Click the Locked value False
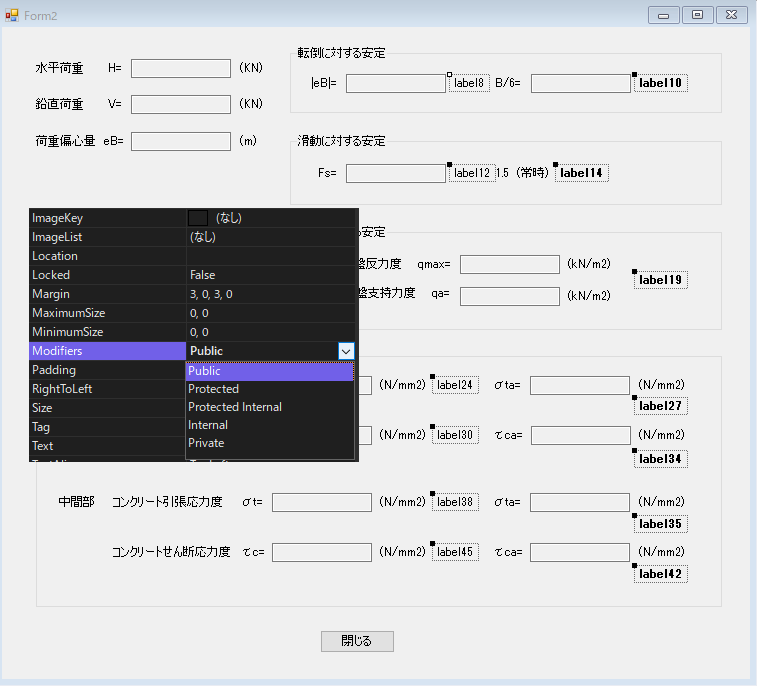757x686 pixels. (203, 275)
